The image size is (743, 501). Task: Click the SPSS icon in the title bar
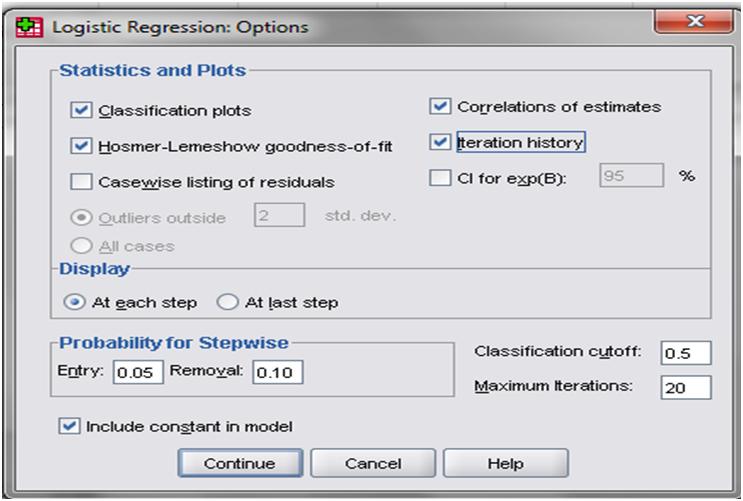(x=29, y=27)
